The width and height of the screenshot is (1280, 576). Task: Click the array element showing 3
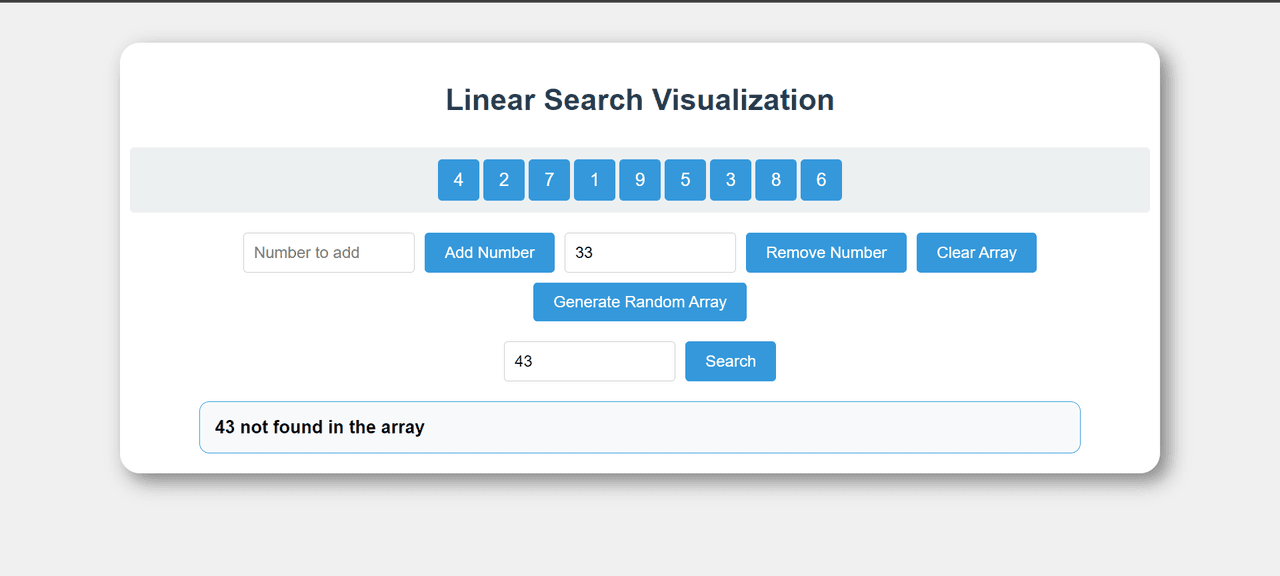pyautogui.click(x=731, y=180)
